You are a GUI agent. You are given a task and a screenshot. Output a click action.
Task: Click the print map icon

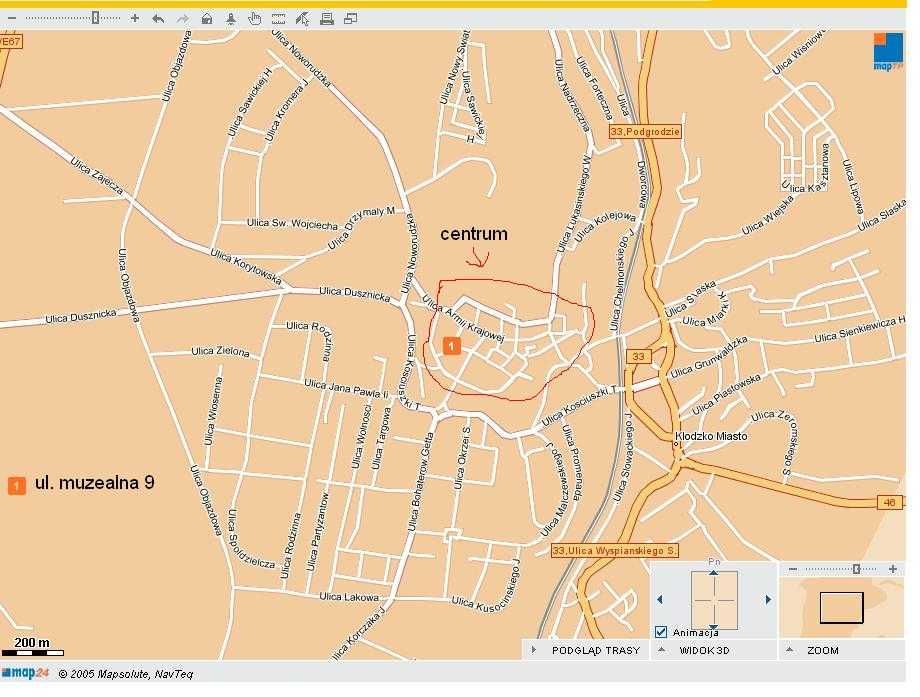(326, 18)
